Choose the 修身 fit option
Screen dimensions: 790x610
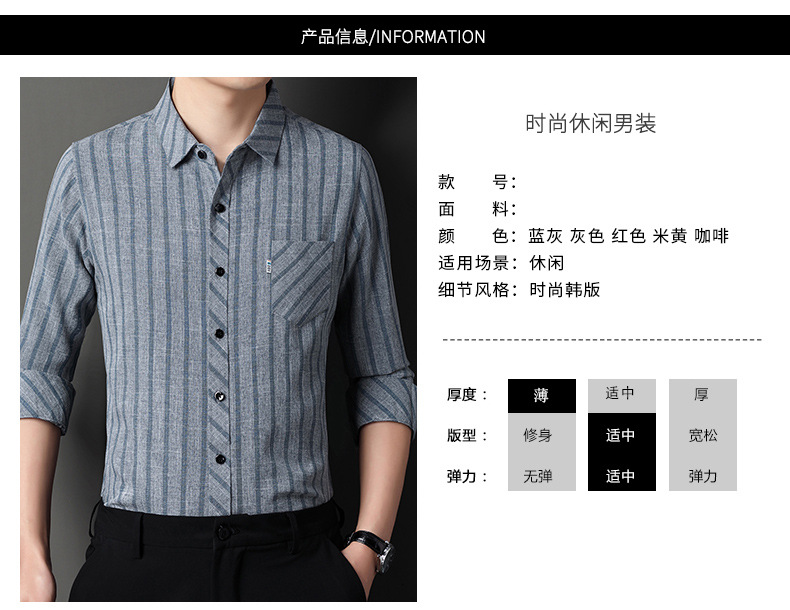pyautogui.click(x=542, y=435)
